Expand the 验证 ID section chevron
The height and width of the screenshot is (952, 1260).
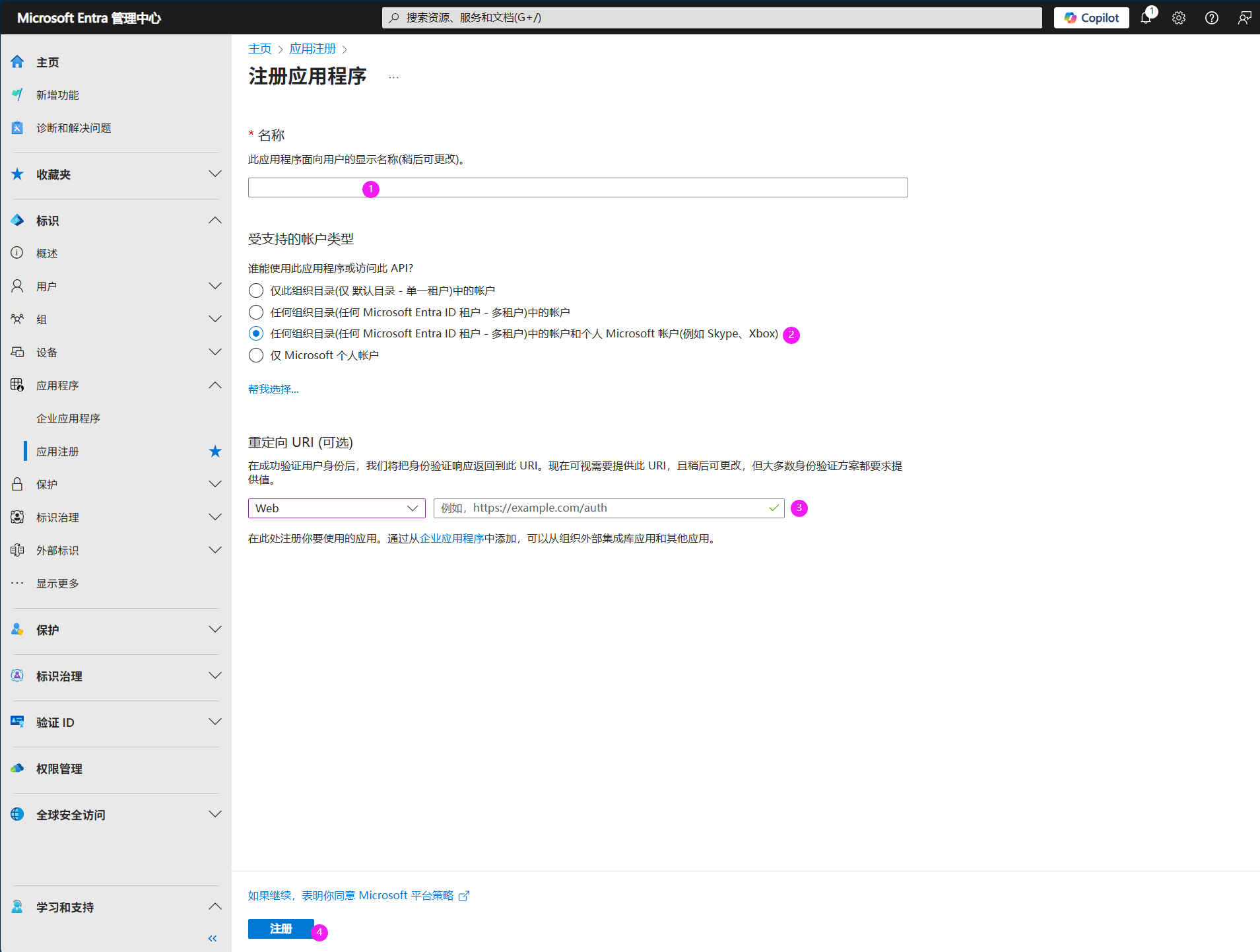pos(215,722)
